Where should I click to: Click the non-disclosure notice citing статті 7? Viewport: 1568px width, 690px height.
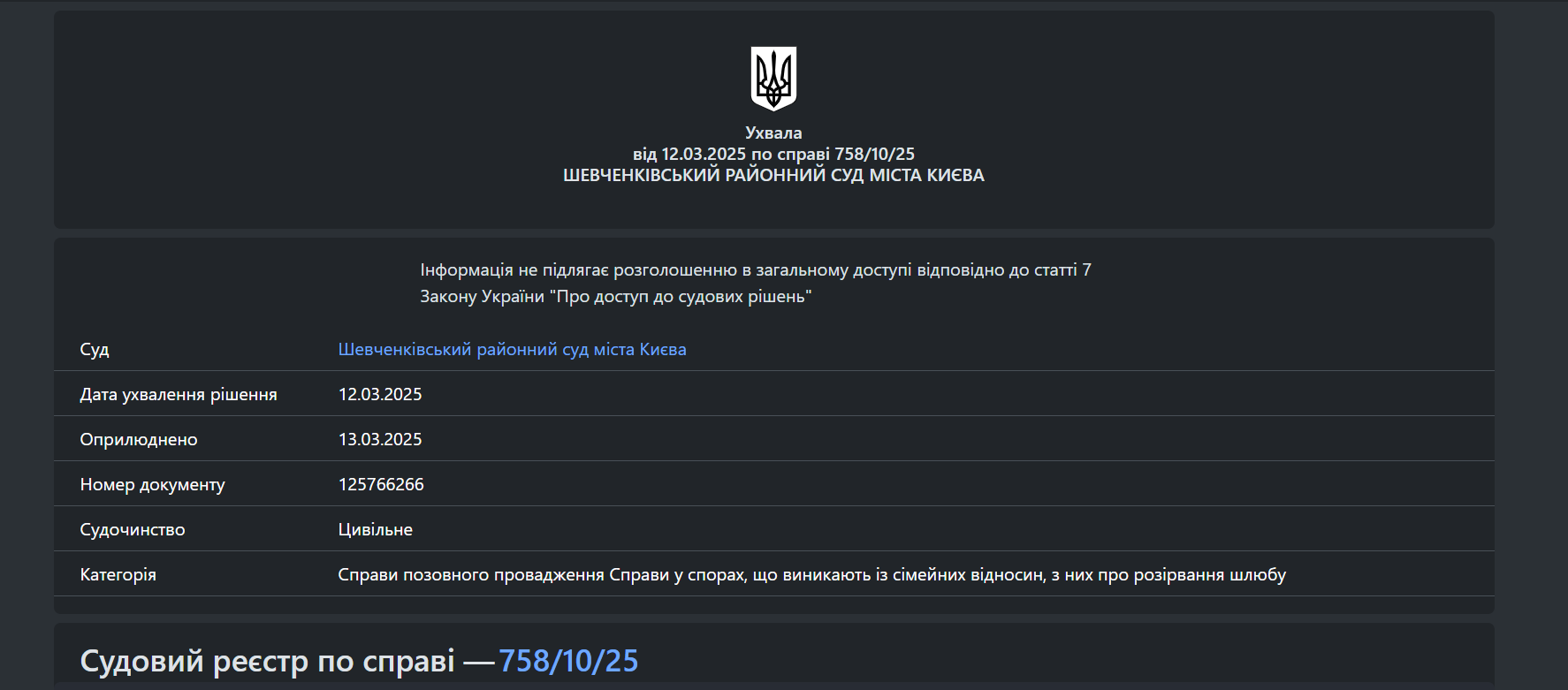755,269
